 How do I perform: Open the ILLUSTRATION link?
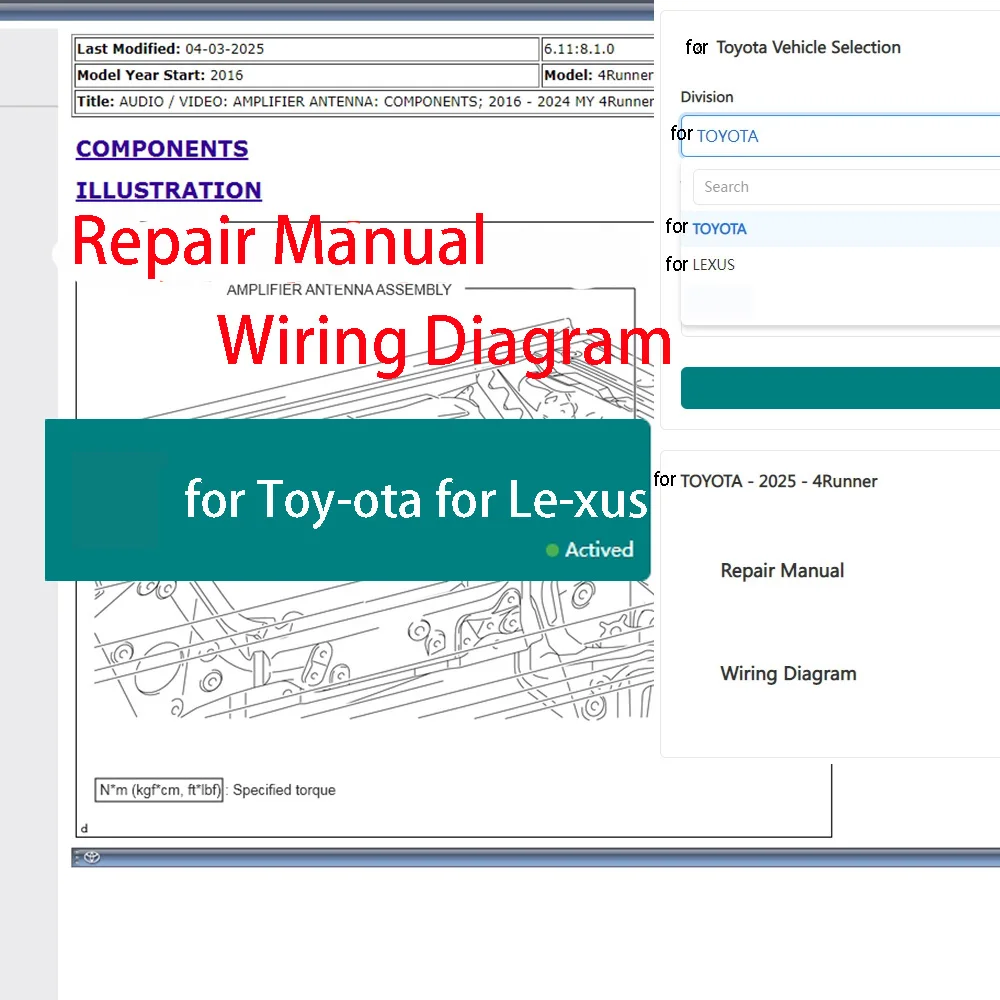point(168,190)
